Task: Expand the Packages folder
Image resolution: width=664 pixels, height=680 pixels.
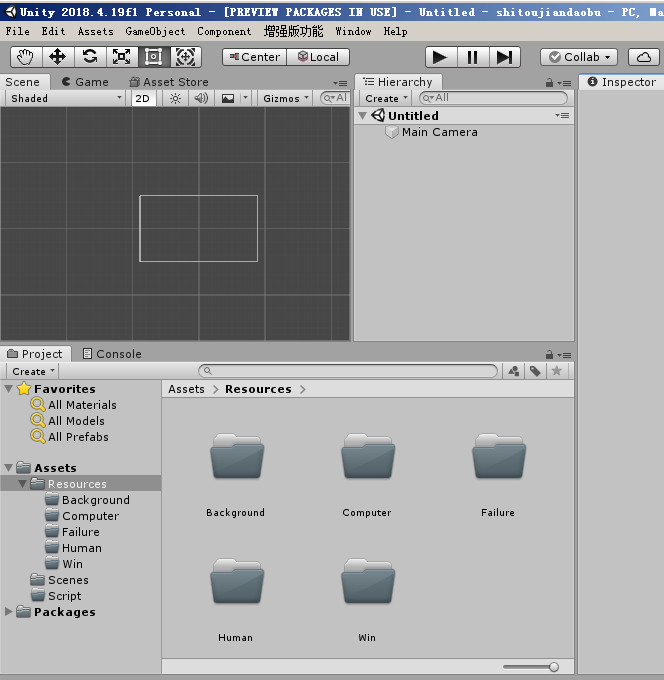Action: click(8, 611)
